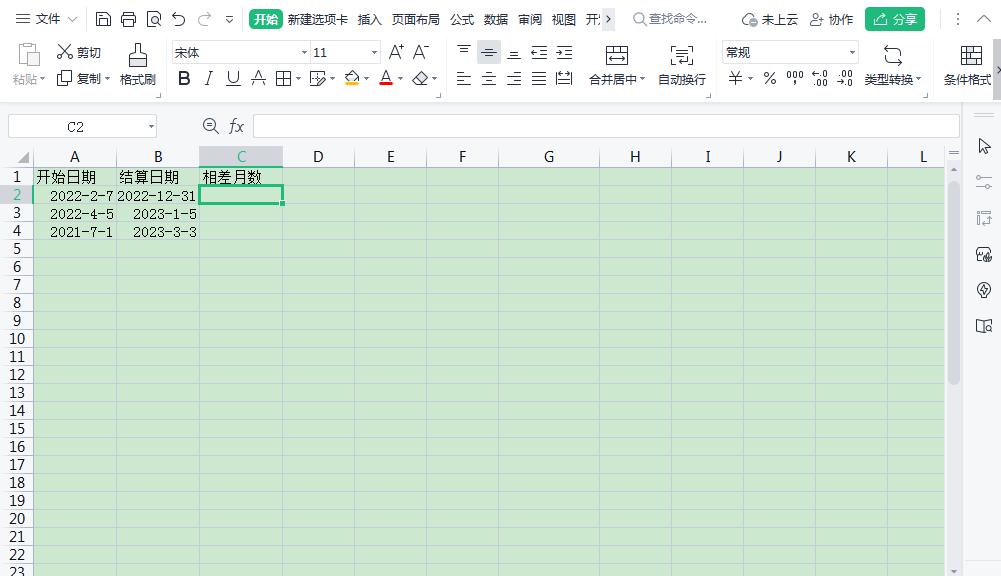The image size is (1001, 576).
Task: Click the 分享 (Share) button
Action: coord(894,19)
